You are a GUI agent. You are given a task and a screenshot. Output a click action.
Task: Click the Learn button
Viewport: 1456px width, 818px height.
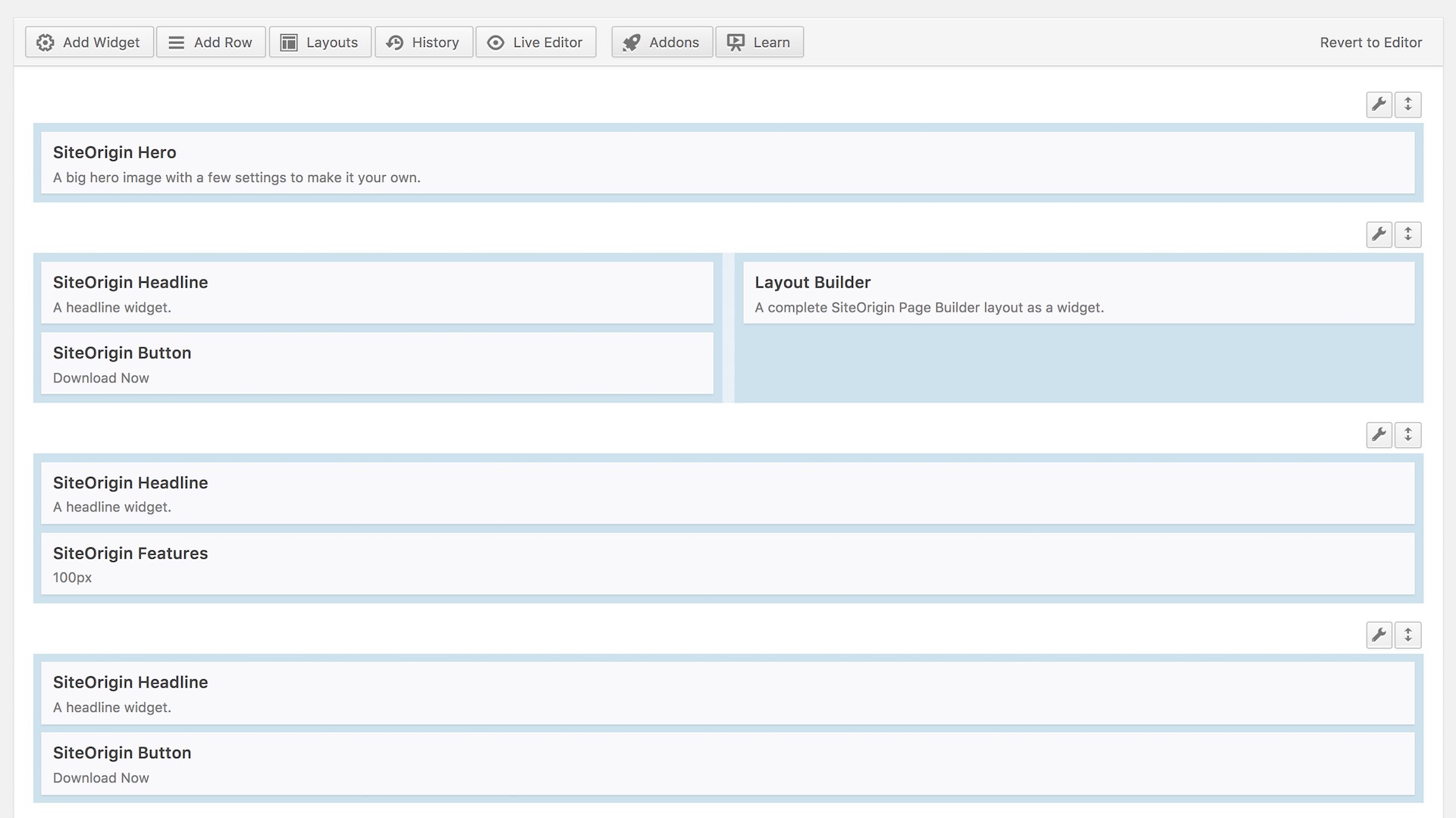click(x=758, y=42)
